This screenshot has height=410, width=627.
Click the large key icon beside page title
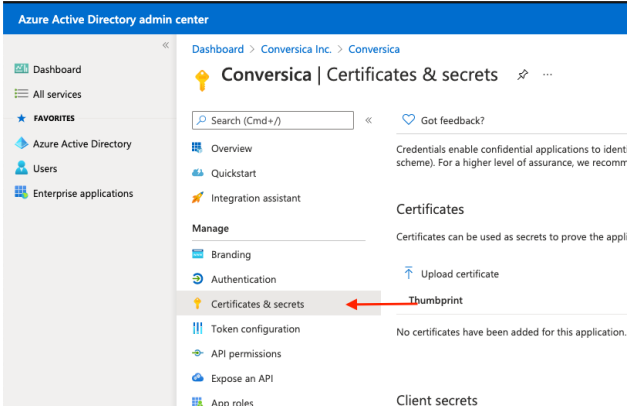coord(202,80)
